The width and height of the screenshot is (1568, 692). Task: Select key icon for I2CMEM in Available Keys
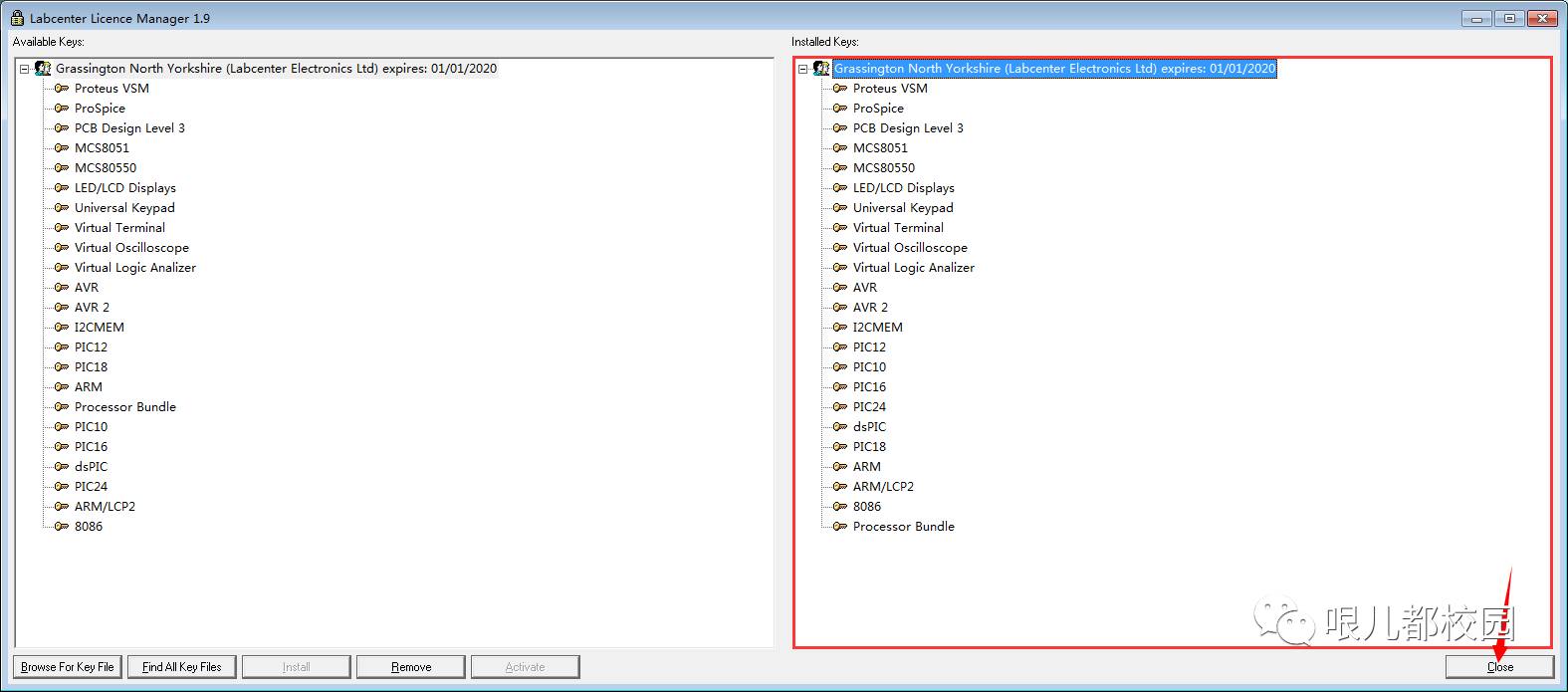(62, 328)
